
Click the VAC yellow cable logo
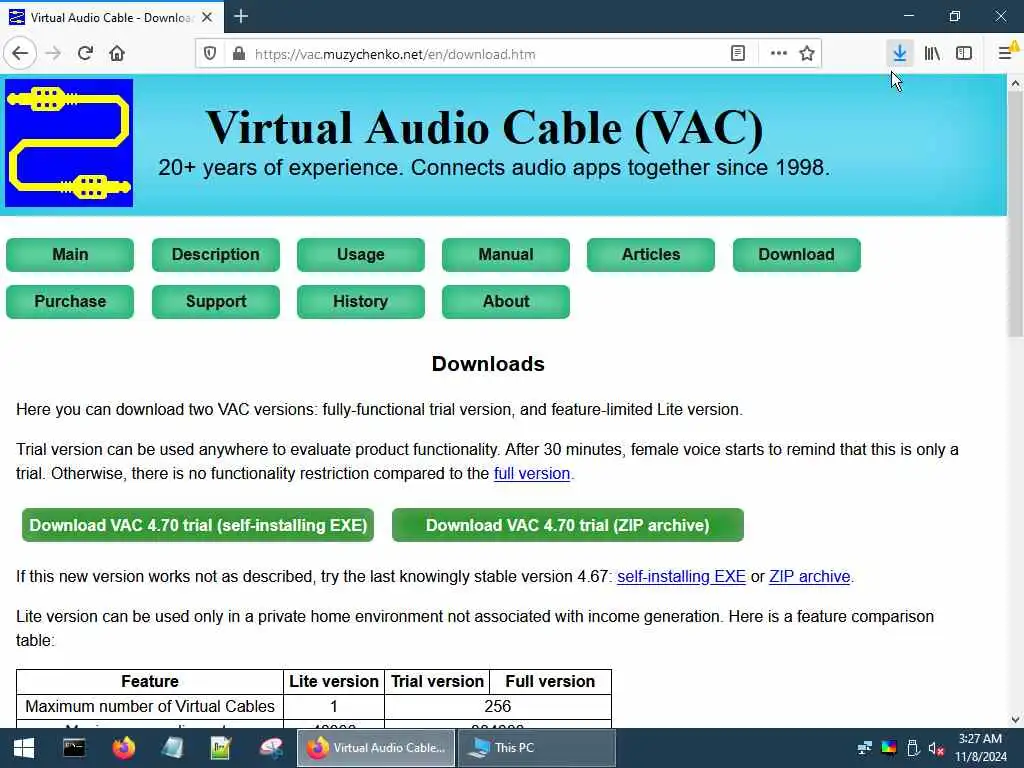click(69, 143)
